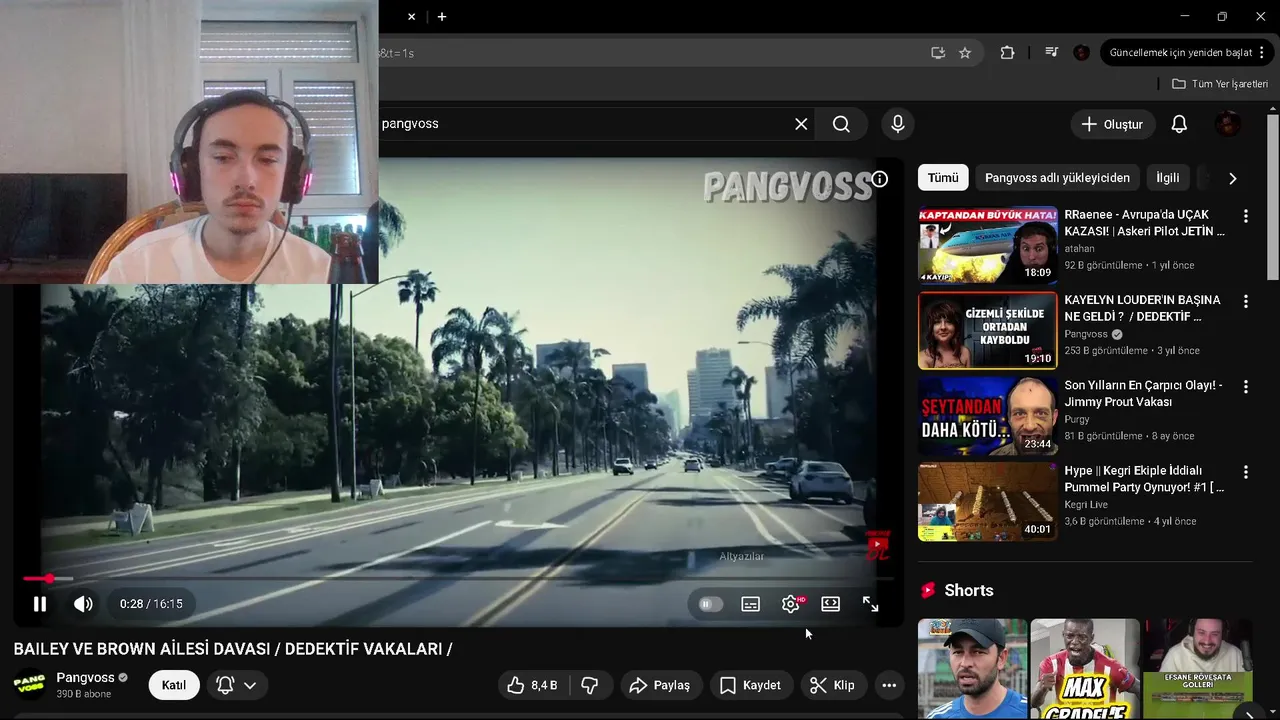Click install app icon in address bar

pos(938,53)
